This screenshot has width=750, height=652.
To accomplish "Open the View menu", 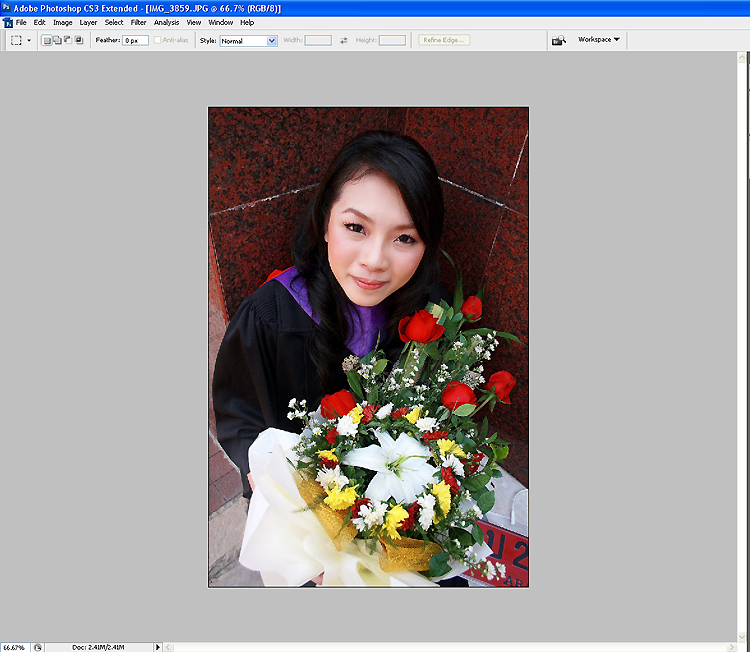I will pos(193,22).
